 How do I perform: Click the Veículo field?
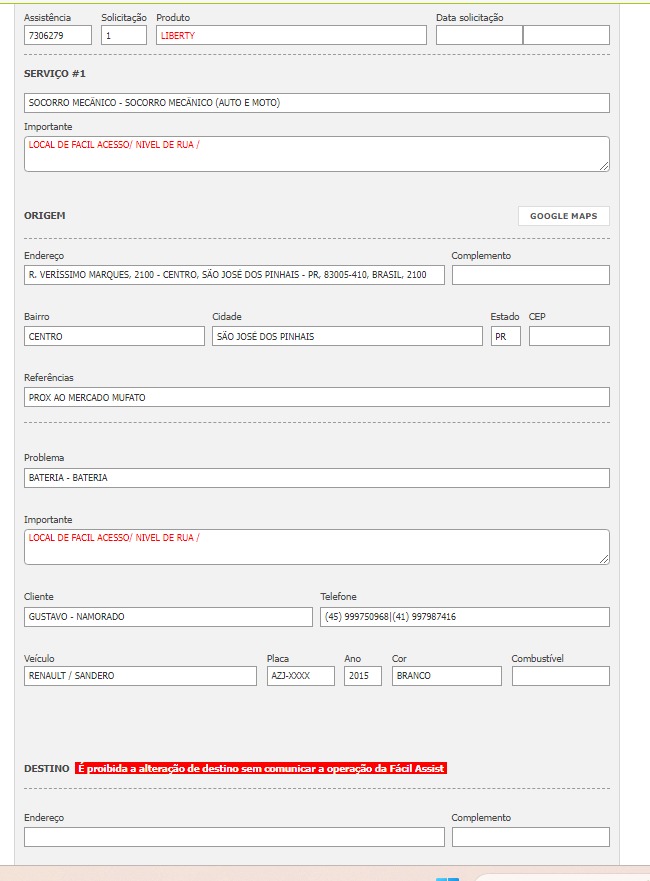140,676
